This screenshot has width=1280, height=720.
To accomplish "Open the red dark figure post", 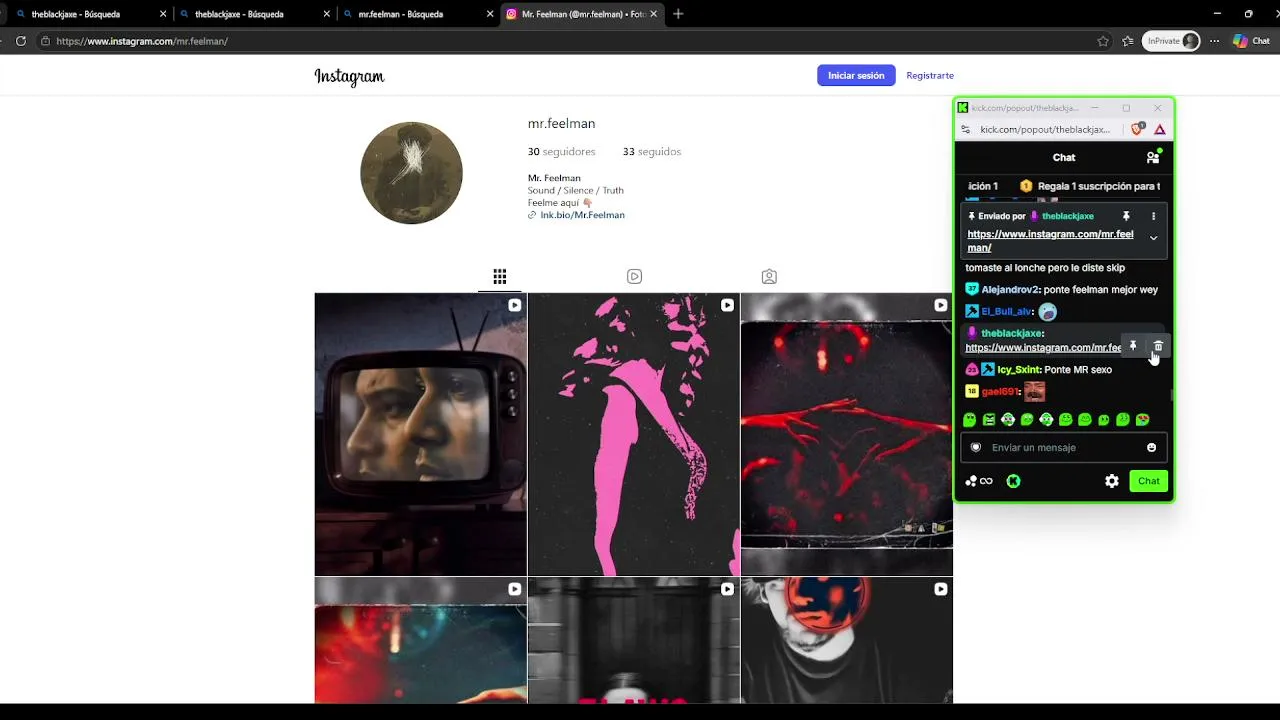I will [x=847, y=434].
